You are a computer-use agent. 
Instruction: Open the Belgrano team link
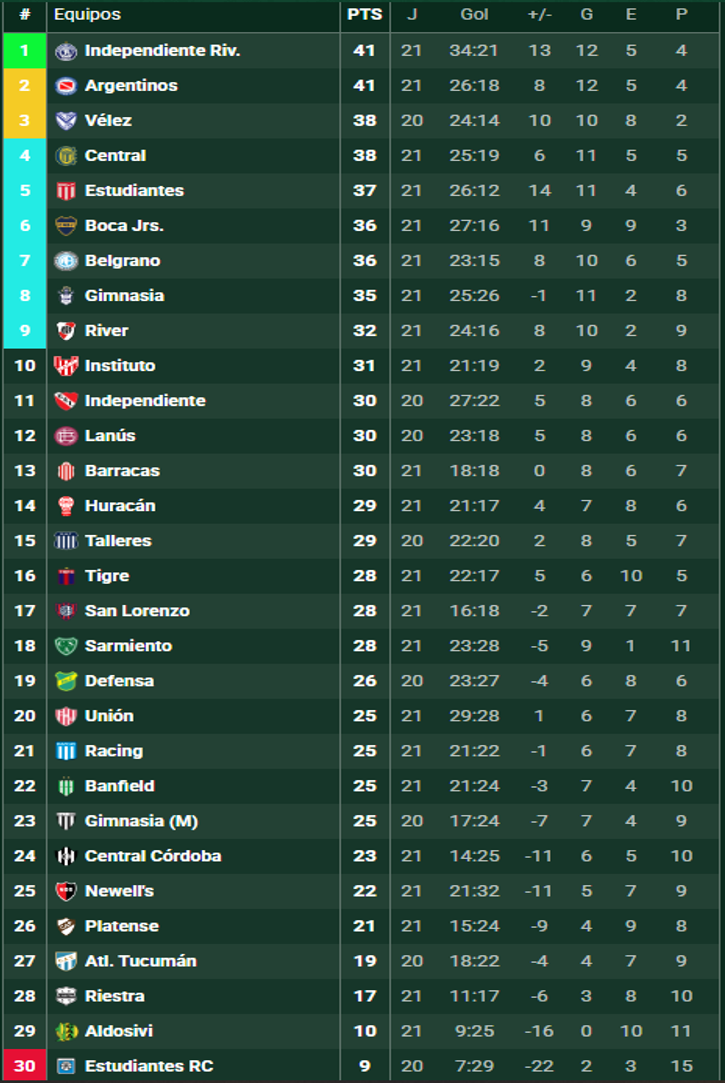click(x=122, y=261)
